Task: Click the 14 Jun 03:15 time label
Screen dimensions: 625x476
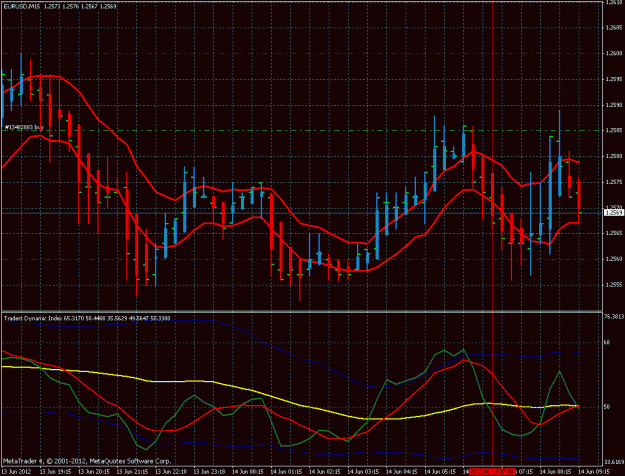Action: coord(363,472)
